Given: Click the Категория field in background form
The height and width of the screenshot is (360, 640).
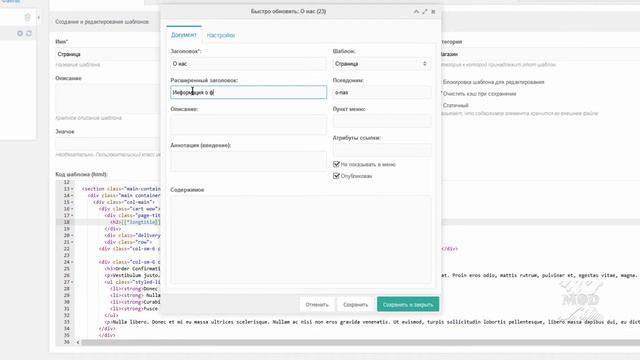Looking at the screenshot, I should point(540,54).
